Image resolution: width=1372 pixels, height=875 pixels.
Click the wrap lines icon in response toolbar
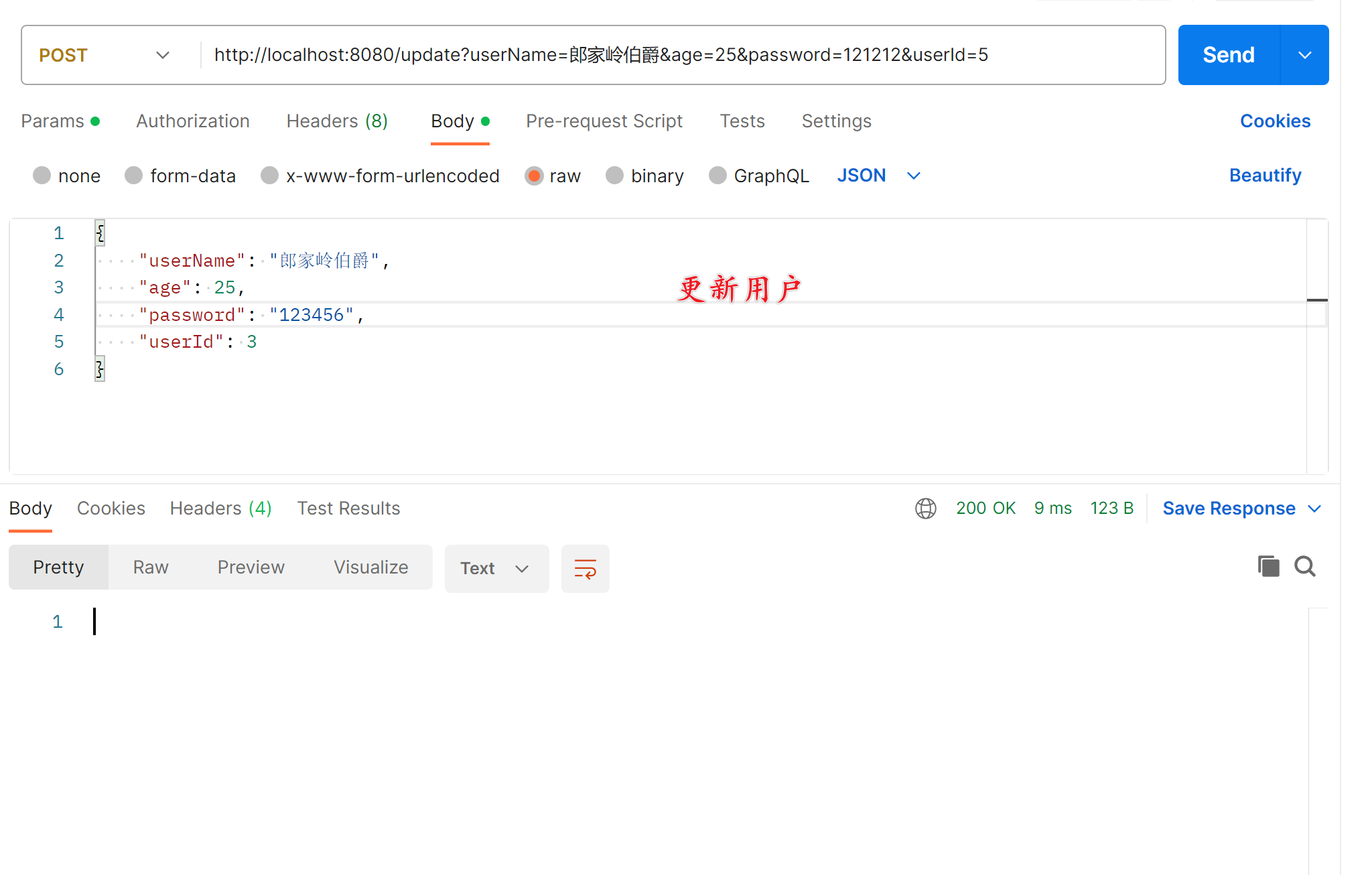tap(585, 569)
